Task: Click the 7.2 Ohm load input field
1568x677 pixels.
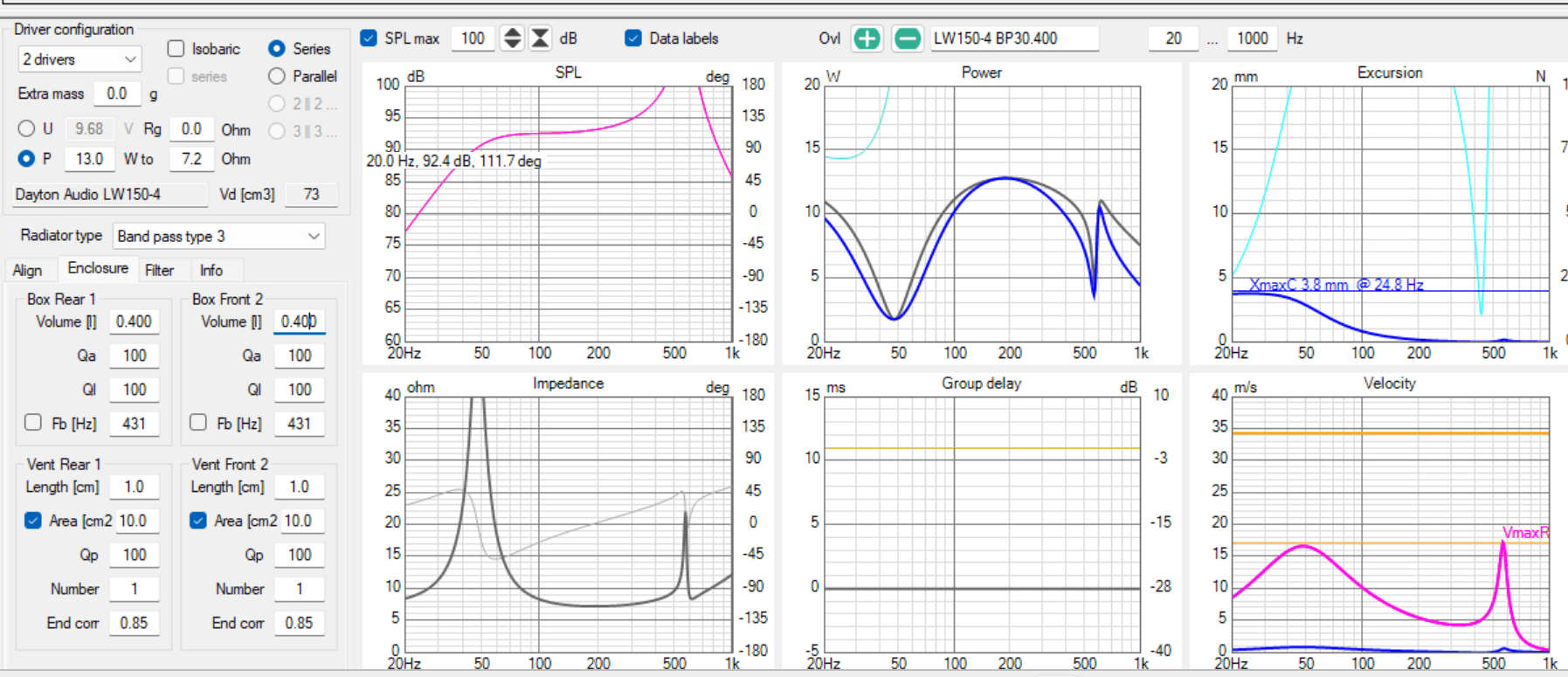Action: pyautogui.click(x=191, y=159)
